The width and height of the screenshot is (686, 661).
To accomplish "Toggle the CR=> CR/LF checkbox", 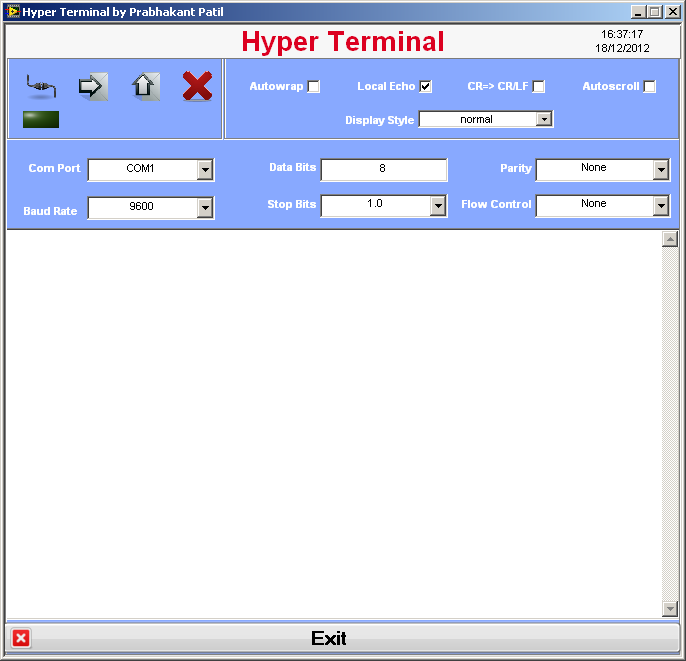I will (x=539, y=87).
